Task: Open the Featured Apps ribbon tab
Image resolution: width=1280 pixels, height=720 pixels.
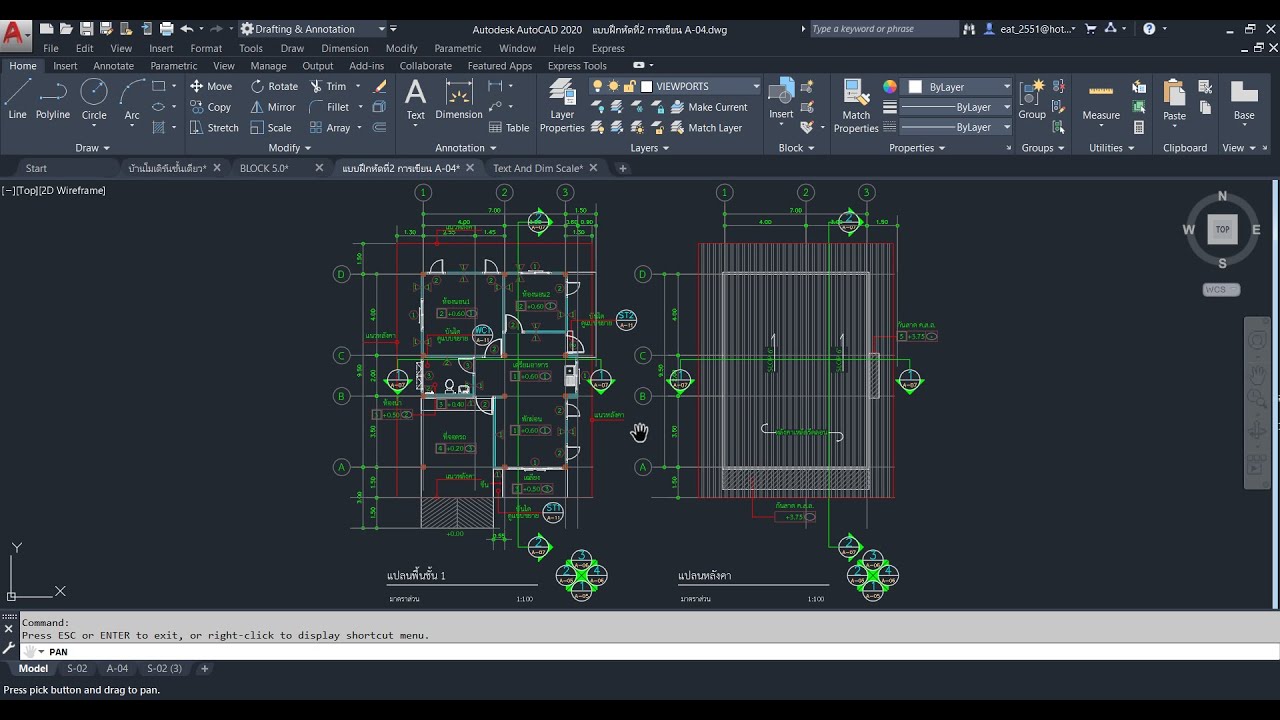Action: [x=500, y=66]
